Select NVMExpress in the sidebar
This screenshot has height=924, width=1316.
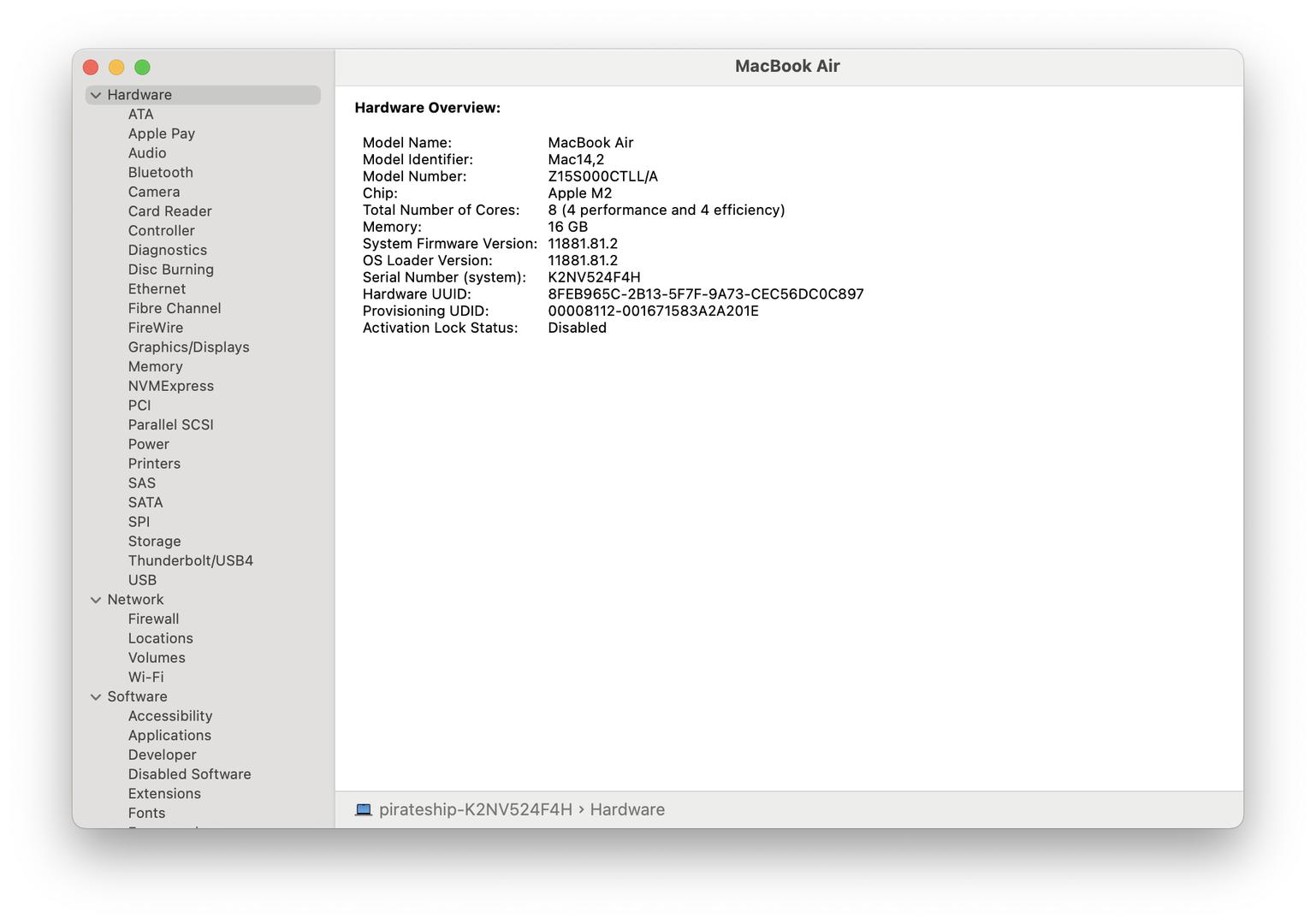[x=171, y=386]
